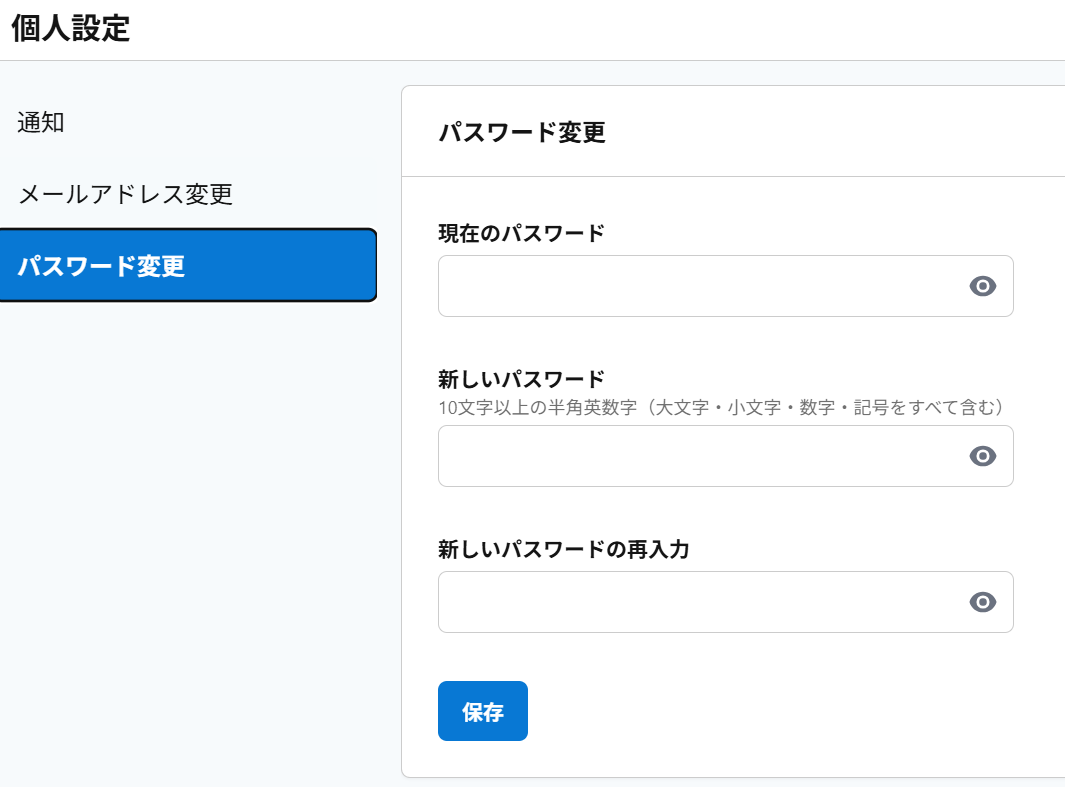The image size is (1065, 787).
Task: Click the 新しいパスワード field label
Action: point(521,379)
